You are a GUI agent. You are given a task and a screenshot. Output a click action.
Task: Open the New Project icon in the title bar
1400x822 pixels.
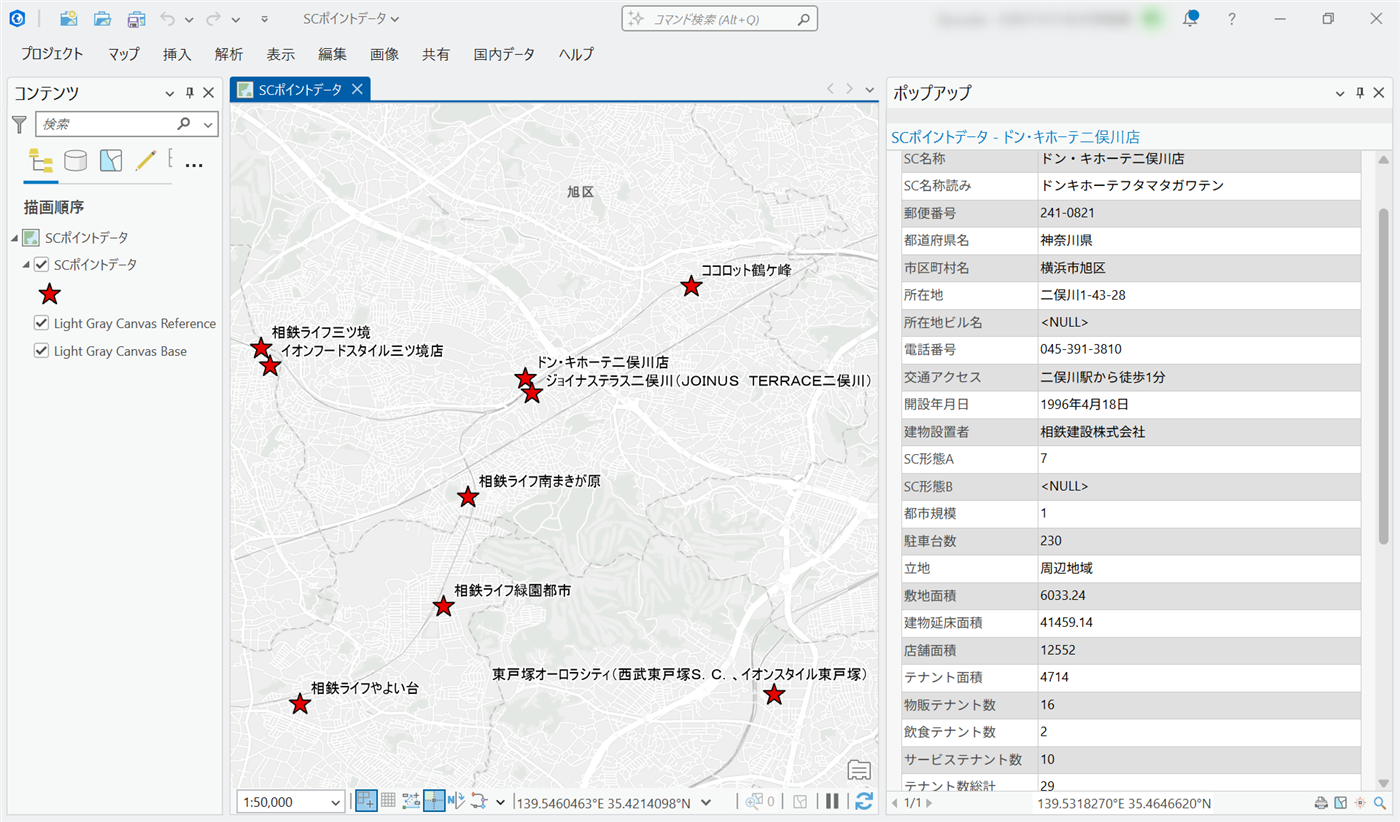(x=68, y=19)
